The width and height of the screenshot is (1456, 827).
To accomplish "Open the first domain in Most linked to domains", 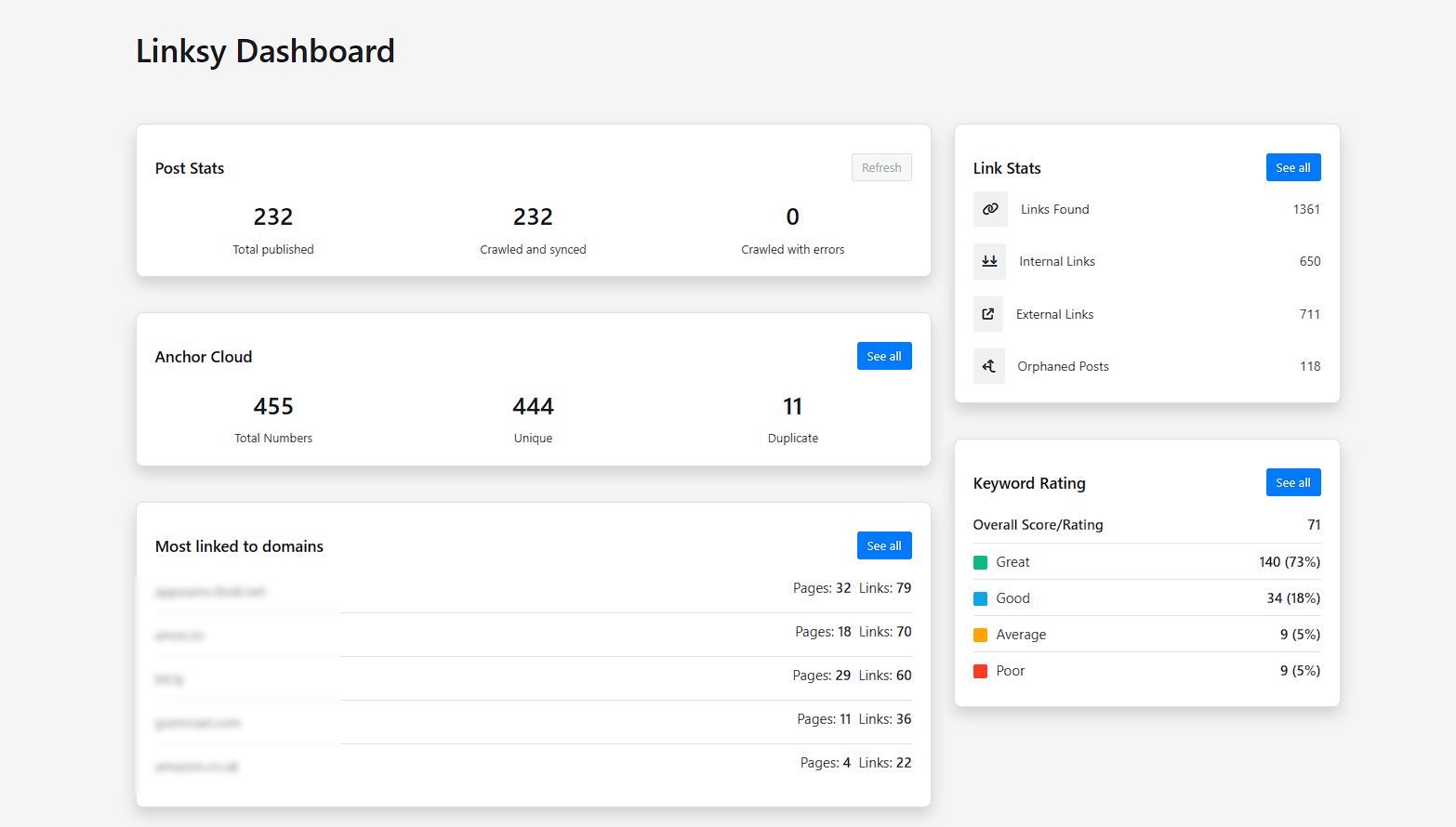I will click(210, 591).
